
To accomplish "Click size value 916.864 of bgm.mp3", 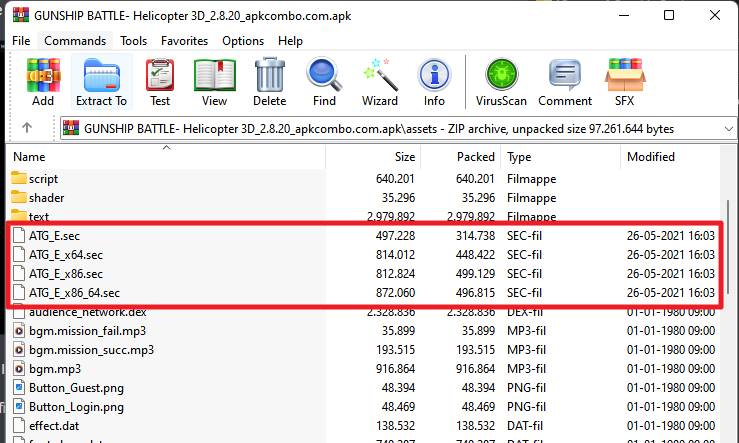I will tap(395, 369).
